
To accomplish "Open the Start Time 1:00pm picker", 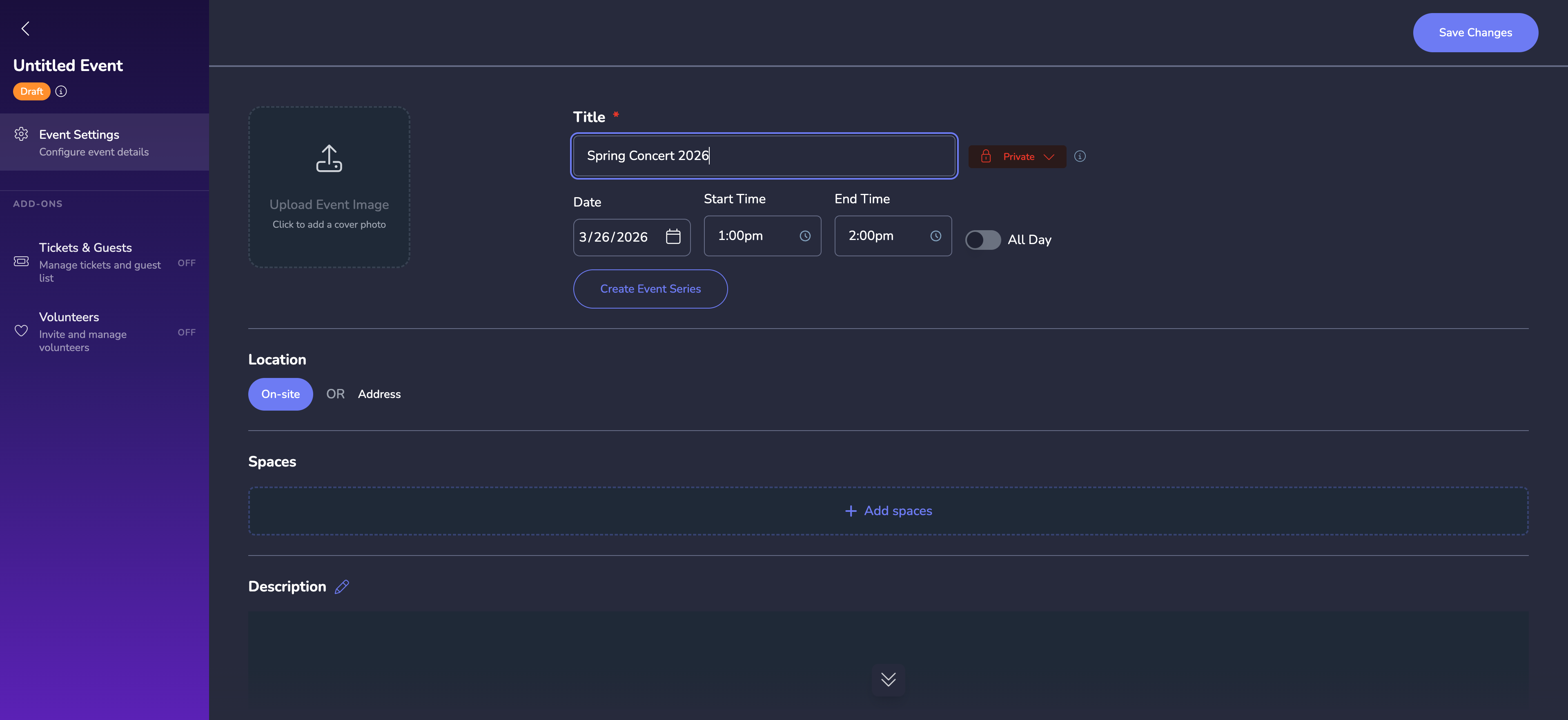I will pos(749,236).
